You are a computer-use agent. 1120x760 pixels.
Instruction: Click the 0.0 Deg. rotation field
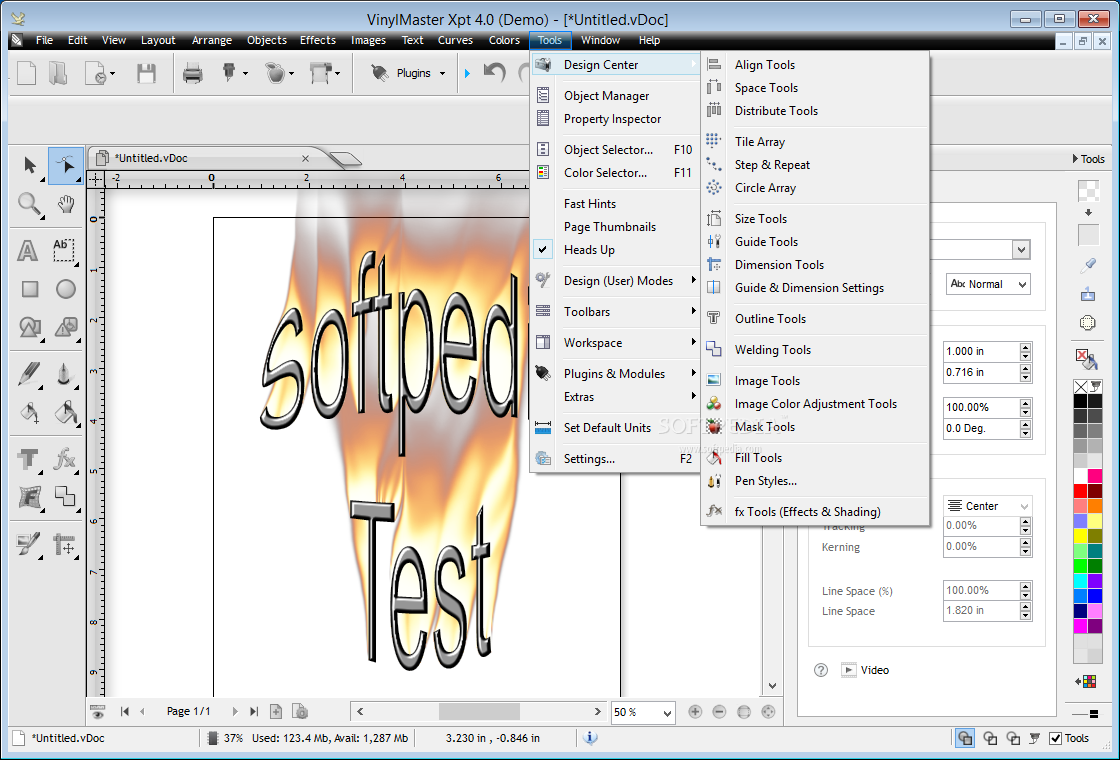pos(981,428)
